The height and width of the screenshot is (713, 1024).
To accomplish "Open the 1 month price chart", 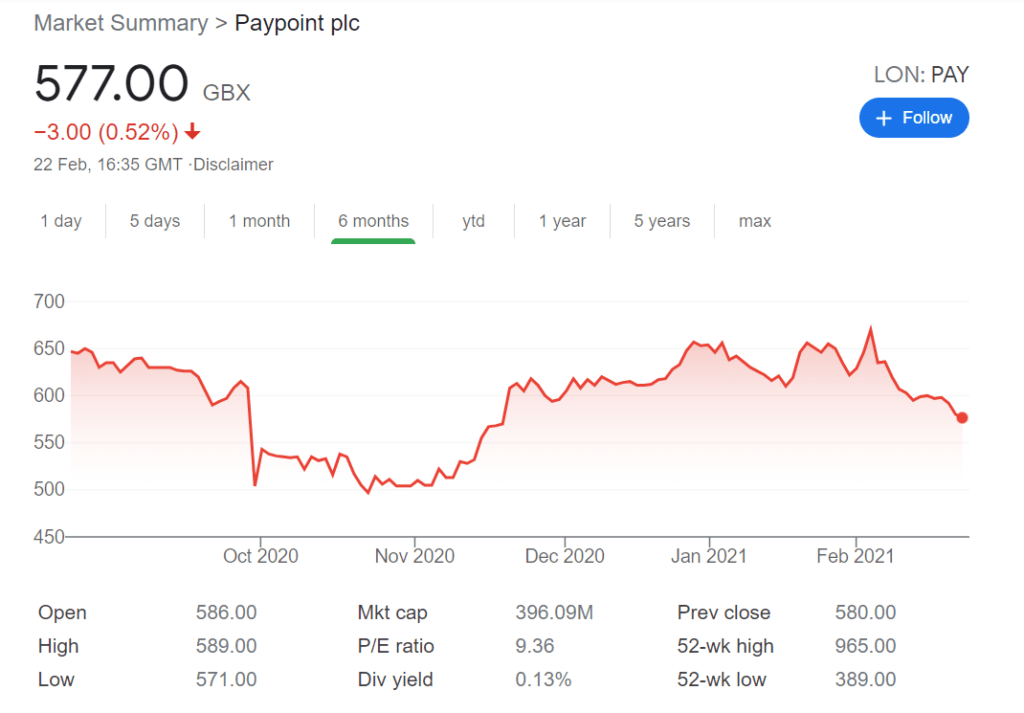I will click(x=259, y=221).
